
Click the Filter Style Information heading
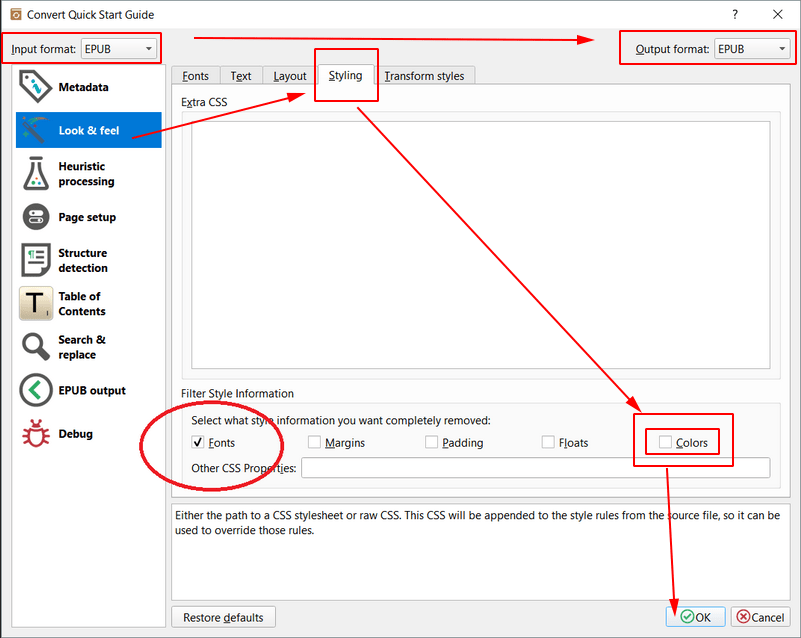(x=237, y=393)
